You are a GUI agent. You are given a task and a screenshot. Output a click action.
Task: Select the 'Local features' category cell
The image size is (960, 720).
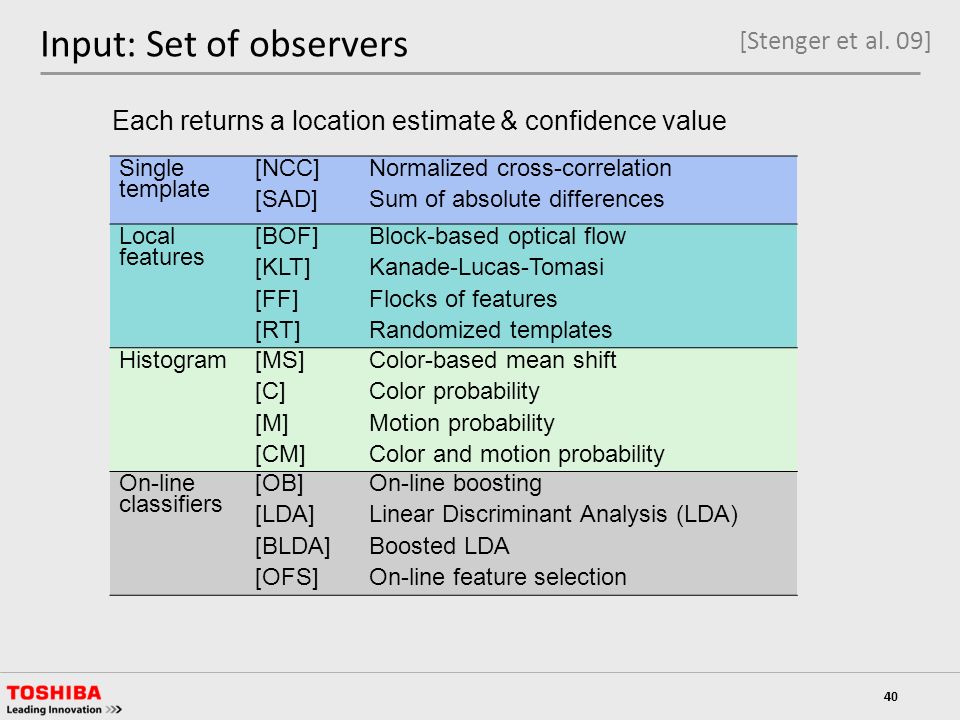162,246
